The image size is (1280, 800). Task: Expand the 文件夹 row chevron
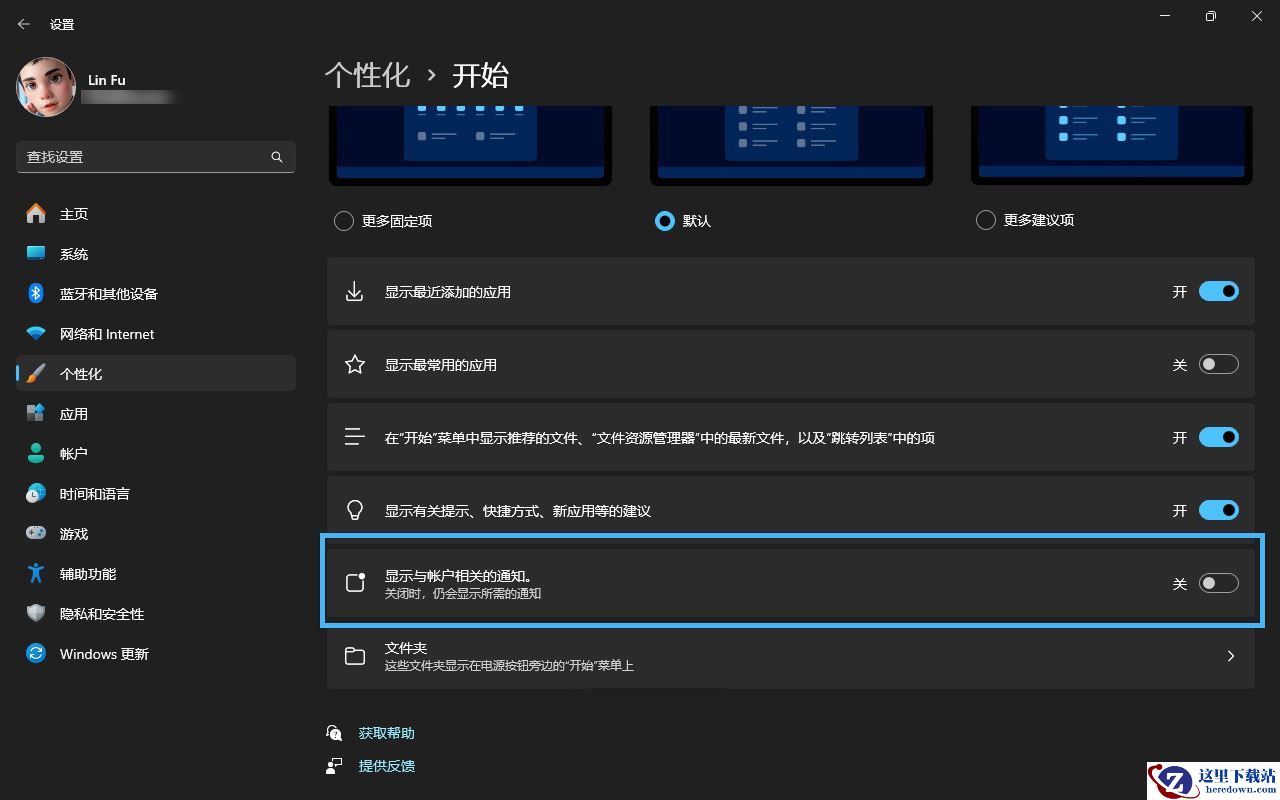1231,656
